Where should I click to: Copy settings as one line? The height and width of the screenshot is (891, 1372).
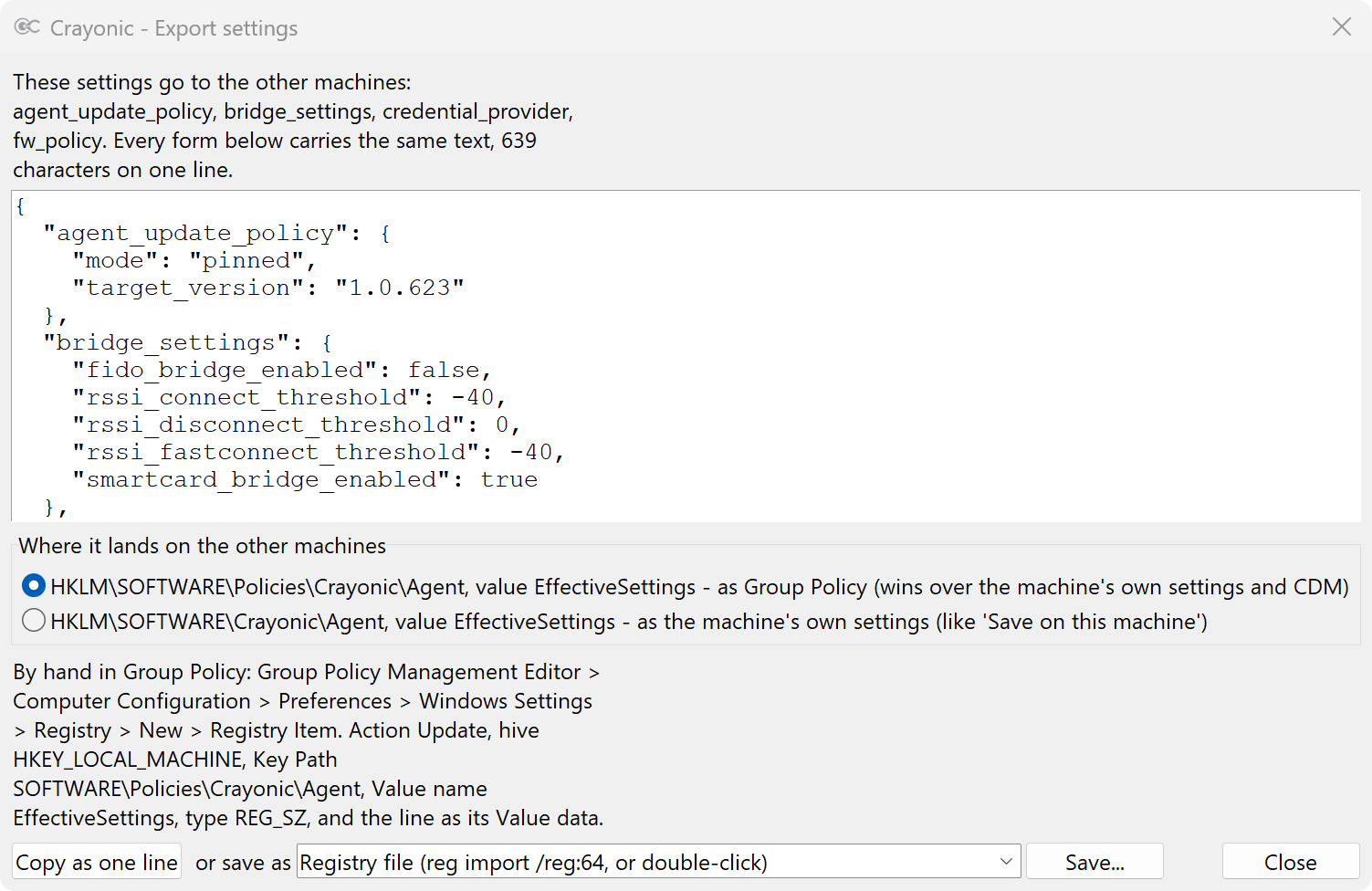(97, 862)
